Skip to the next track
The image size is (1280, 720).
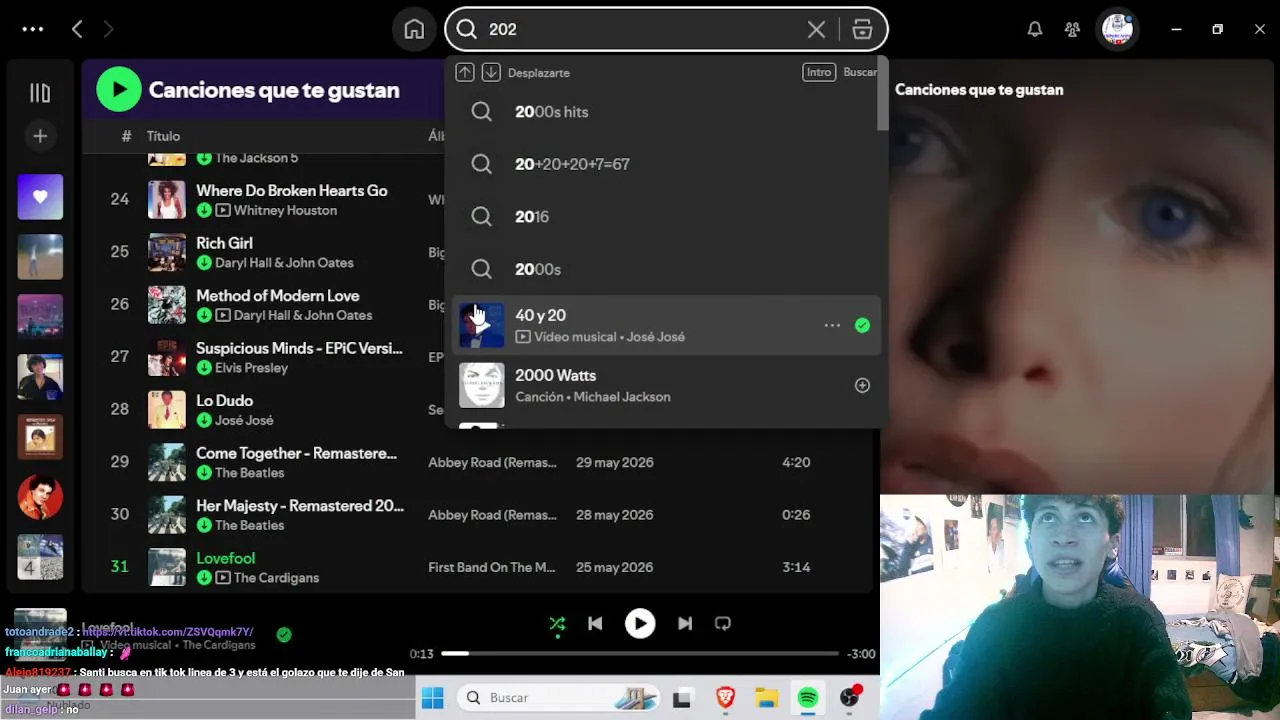click(x=685, y=624)
